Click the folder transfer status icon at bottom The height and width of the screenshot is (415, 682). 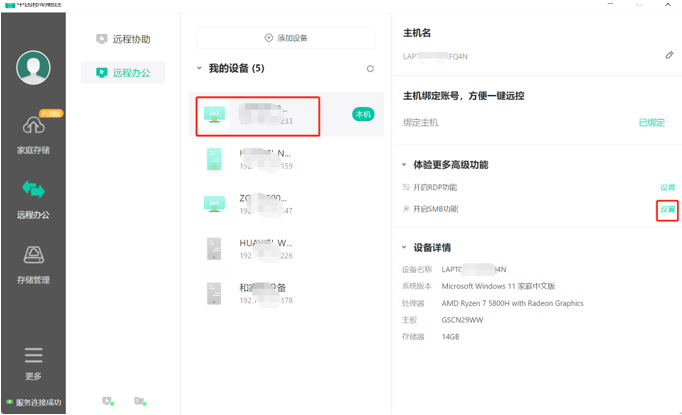click(140, 401)
